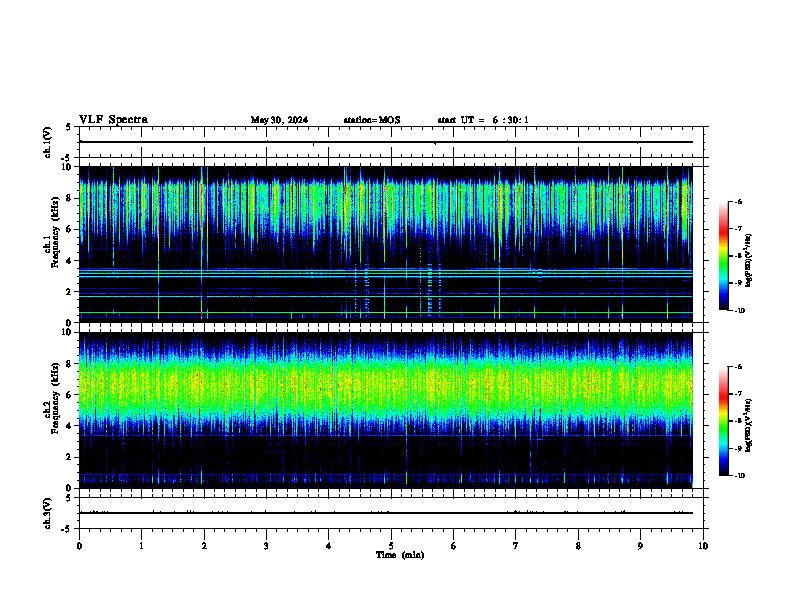This screenshot has width=792, height=612.
Task: Click the ch.1 "Frequency (kHz)" axis label
Action: tap(56, 233)
